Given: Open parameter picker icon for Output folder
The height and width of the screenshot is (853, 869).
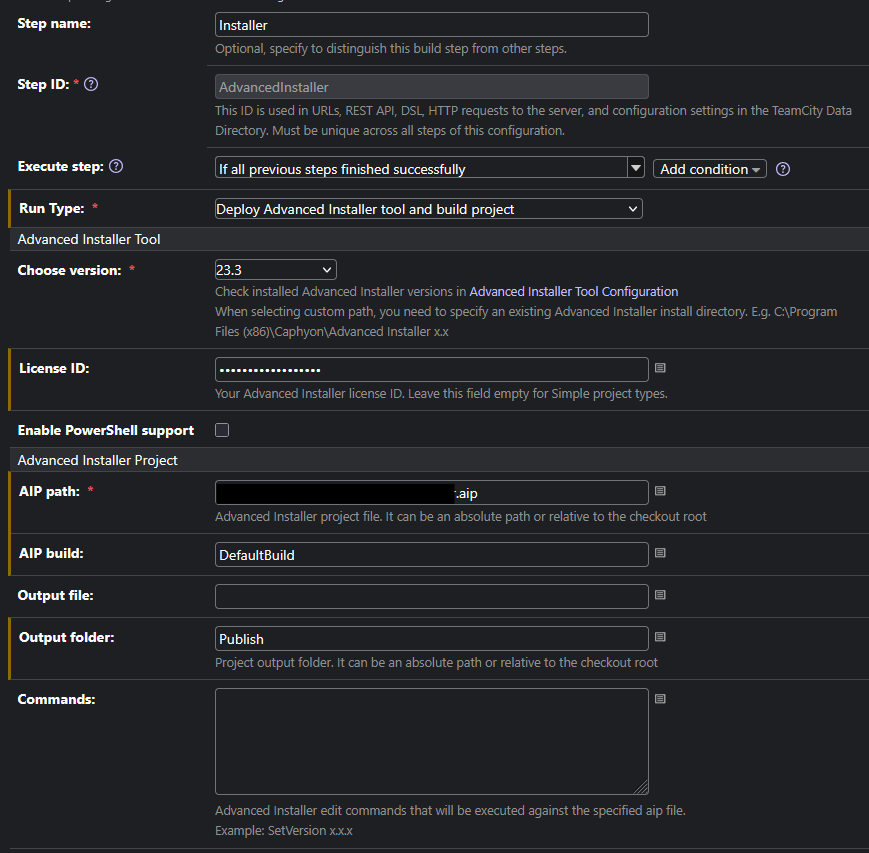Looking at the screenshot, I should pyautogui.click(x=660, y=637).
